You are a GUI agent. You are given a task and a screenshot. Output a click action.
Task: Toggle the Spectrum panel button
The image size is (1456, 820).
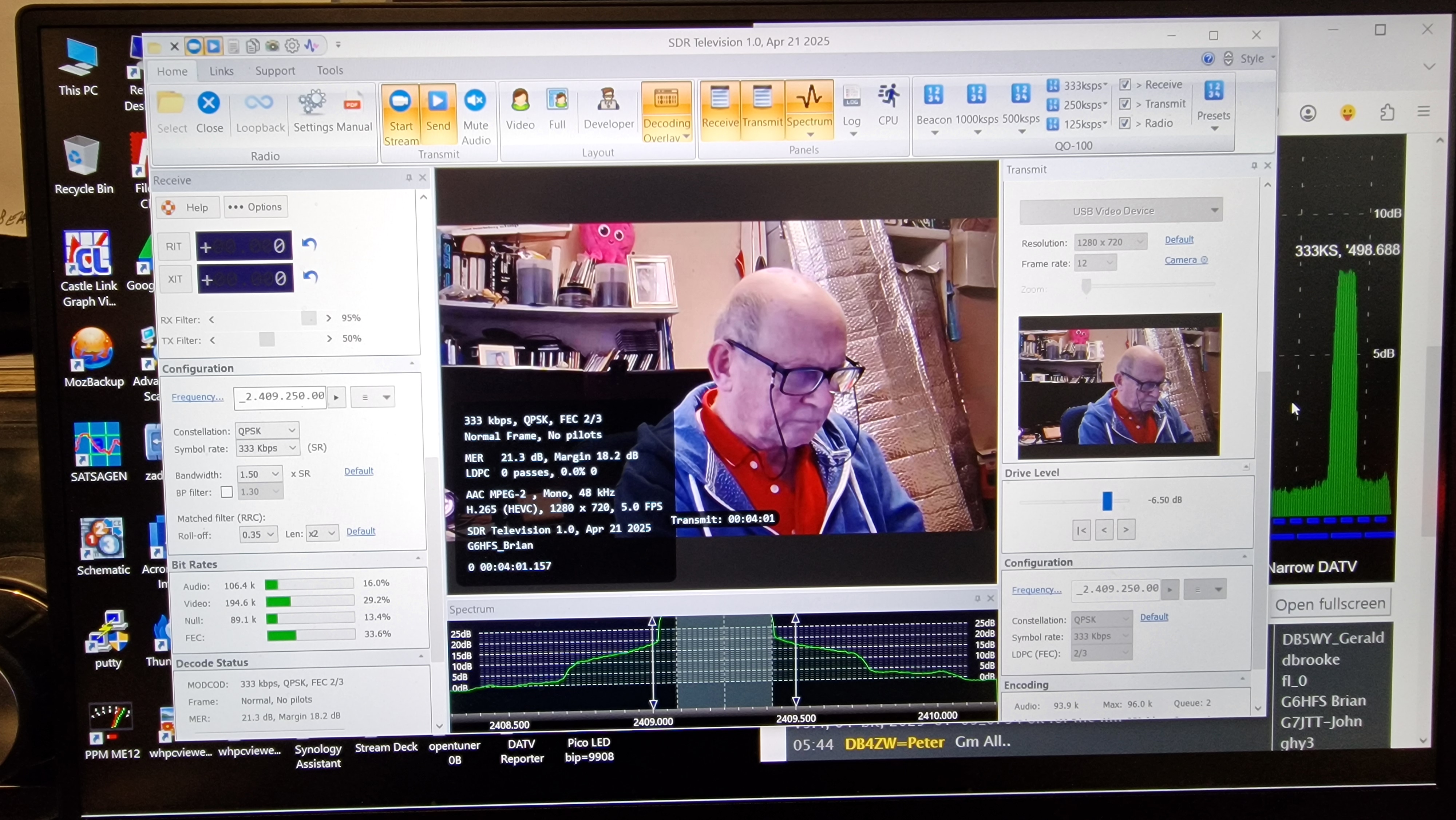pyautogui.click(x=809, y=109)
